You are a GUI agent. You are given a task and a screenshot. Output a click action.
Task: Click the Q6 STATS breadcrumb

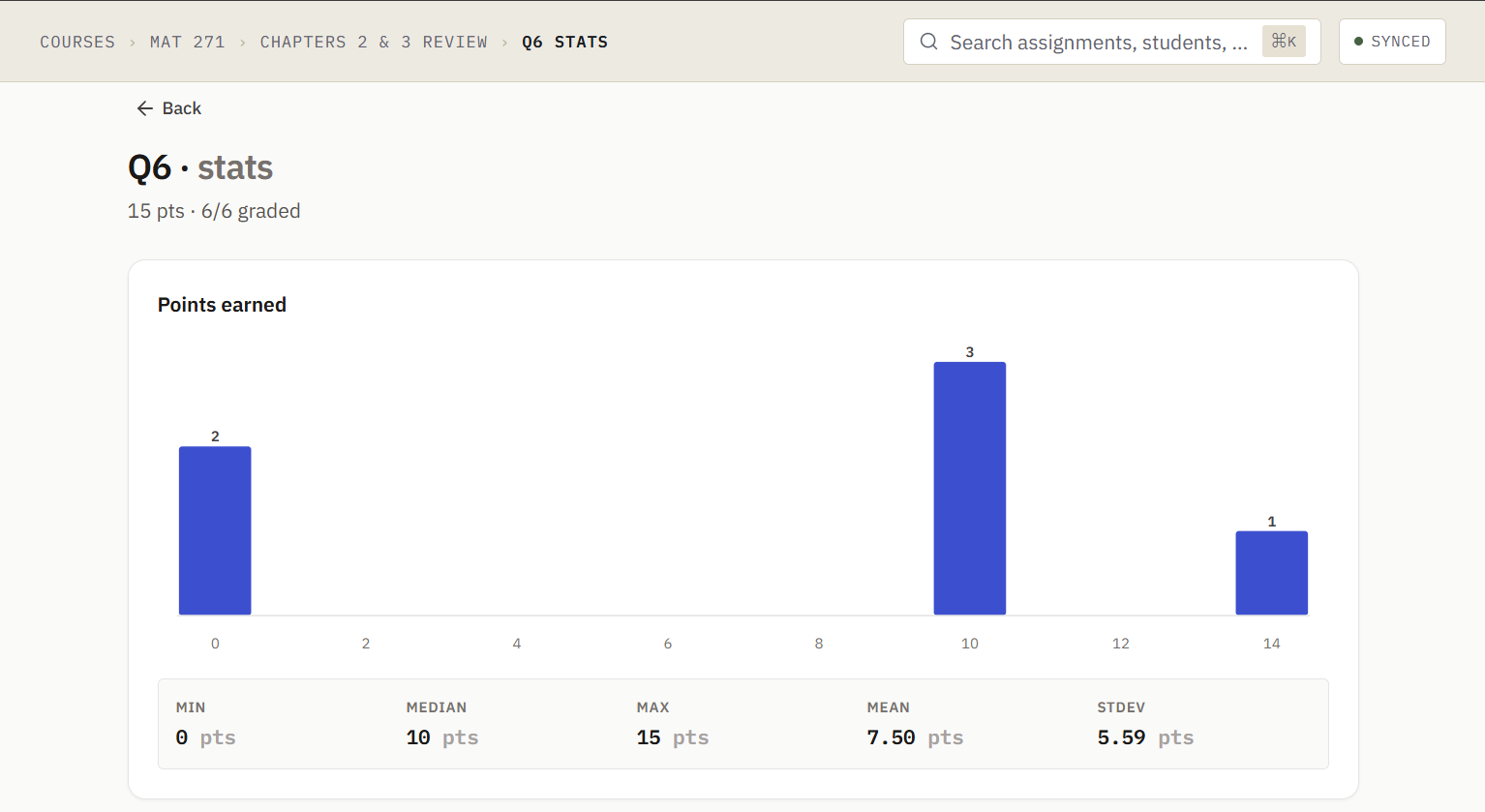(x=565, y=42)
